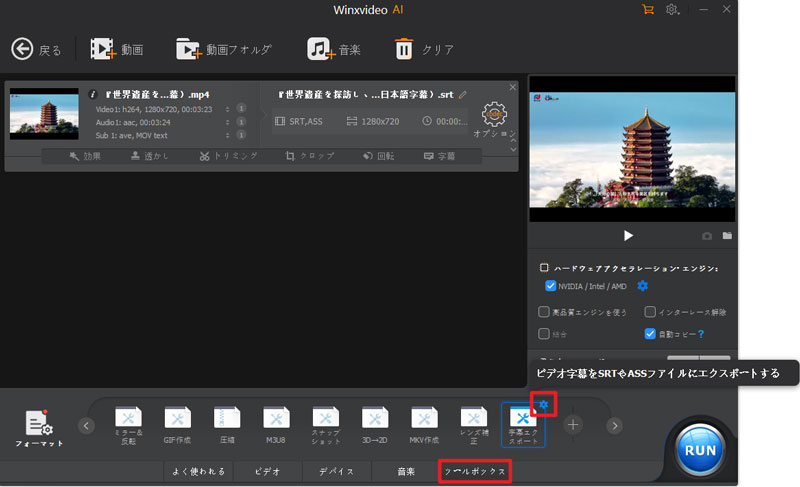Open the 効果 effects tool
The height and width of the screenshot is (487, 800).
point(85,156)
